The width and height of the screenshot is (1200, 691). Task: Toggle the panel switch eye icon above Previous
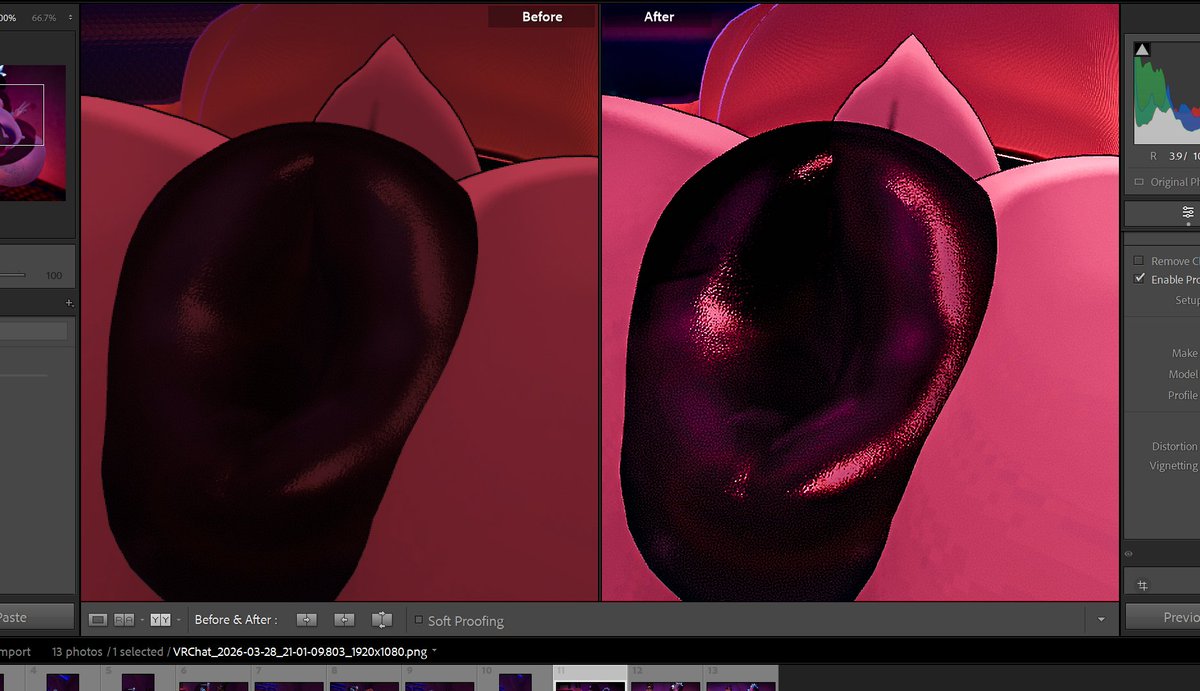coord(1129,553)
